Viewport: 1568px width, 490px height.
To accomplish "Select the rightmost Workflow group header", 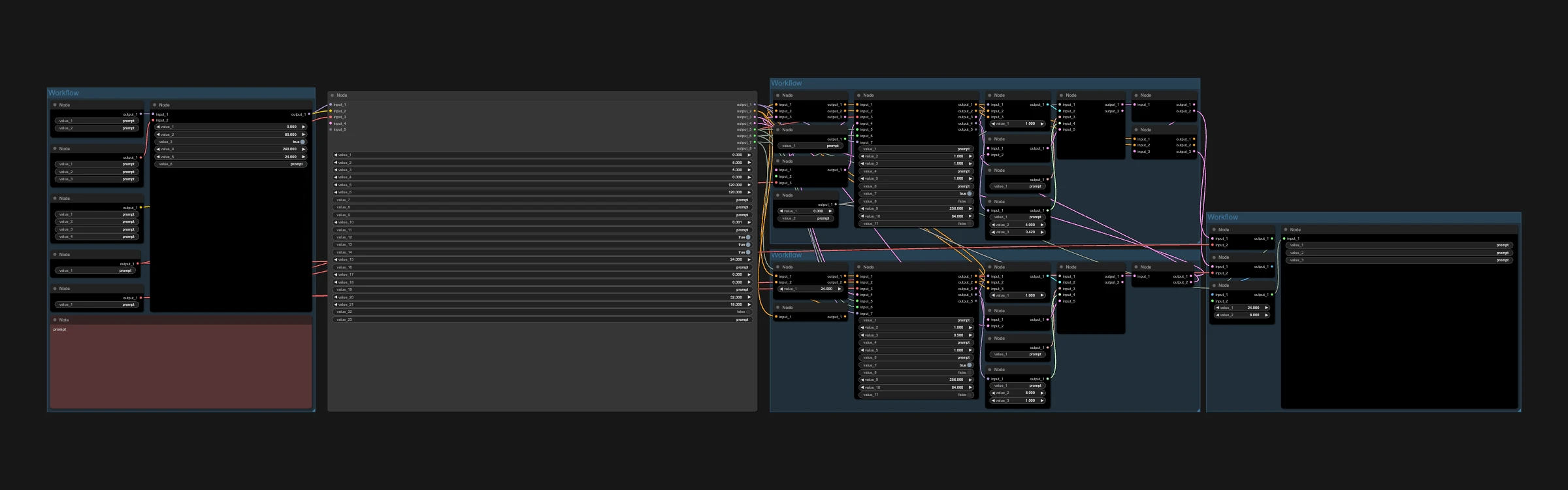I will 1222,217.
